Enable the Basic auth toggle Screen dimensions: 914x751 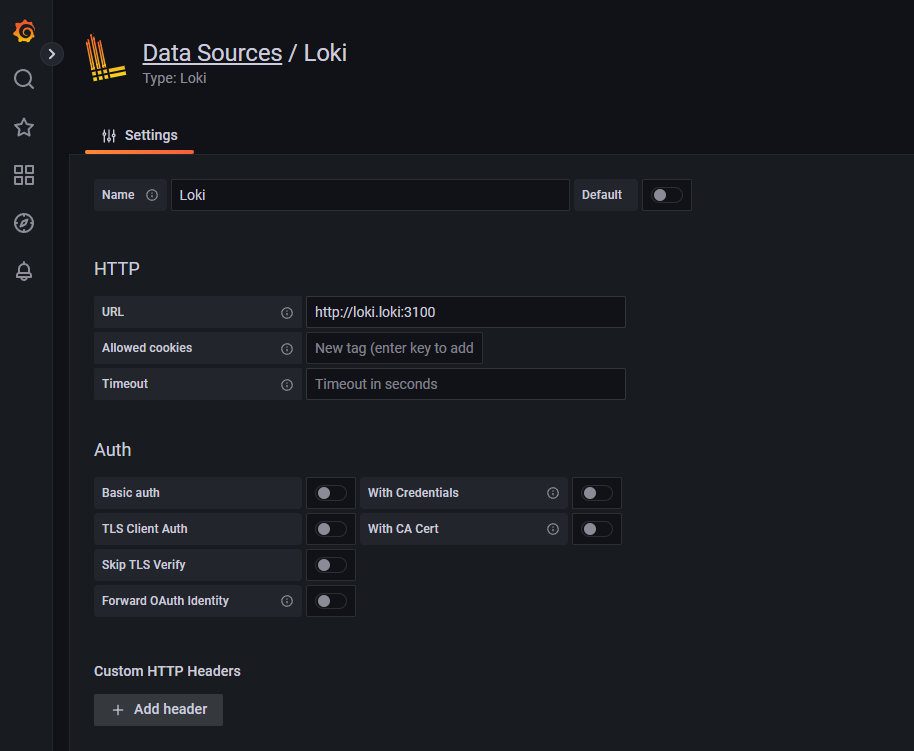(x=331, y=493)
